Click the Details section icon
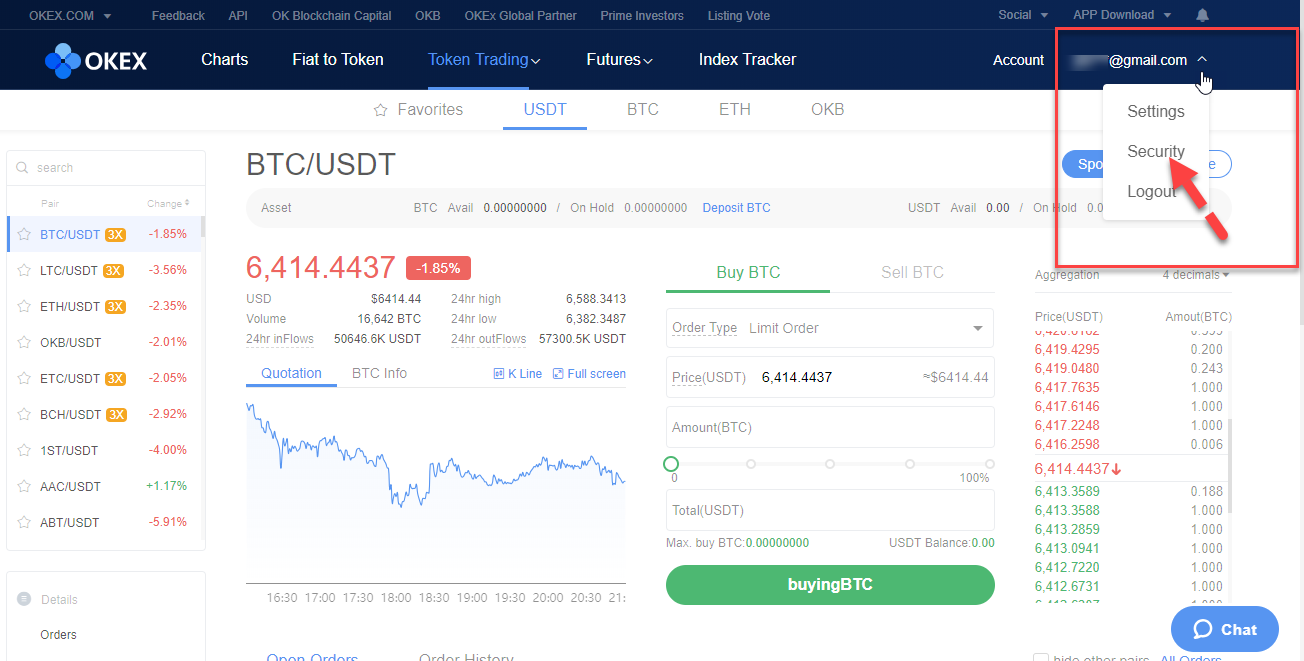This screenshot has width=1304, height=661. (x=24, y=599)
